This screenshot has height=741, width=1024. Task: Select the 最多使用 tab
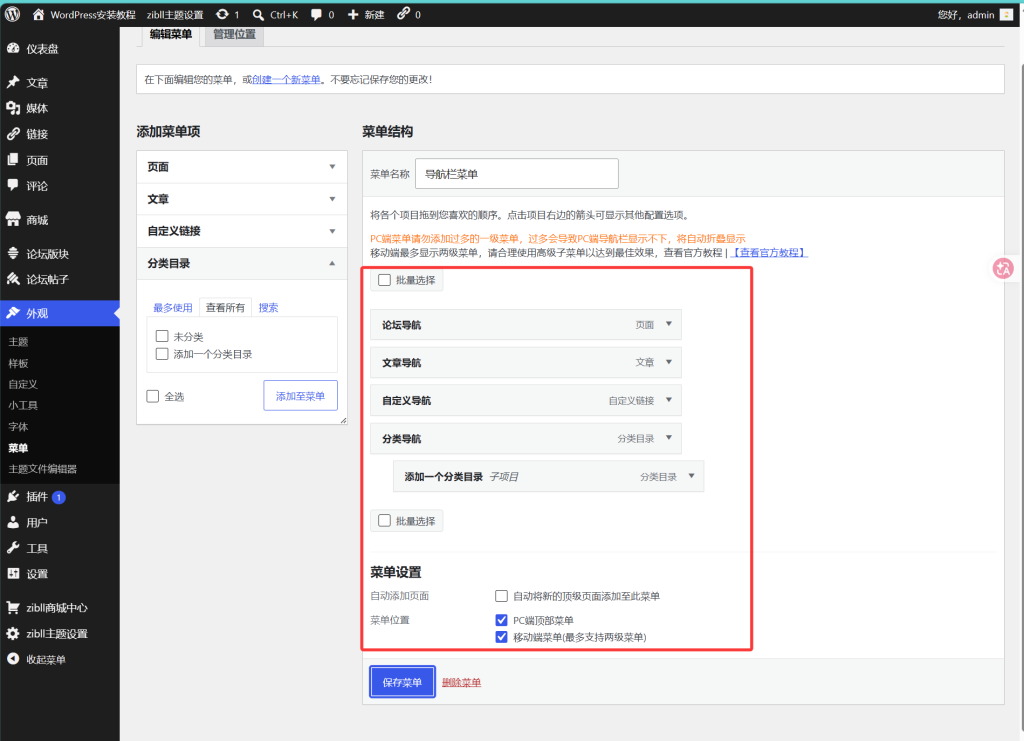(x=173, y=307)
